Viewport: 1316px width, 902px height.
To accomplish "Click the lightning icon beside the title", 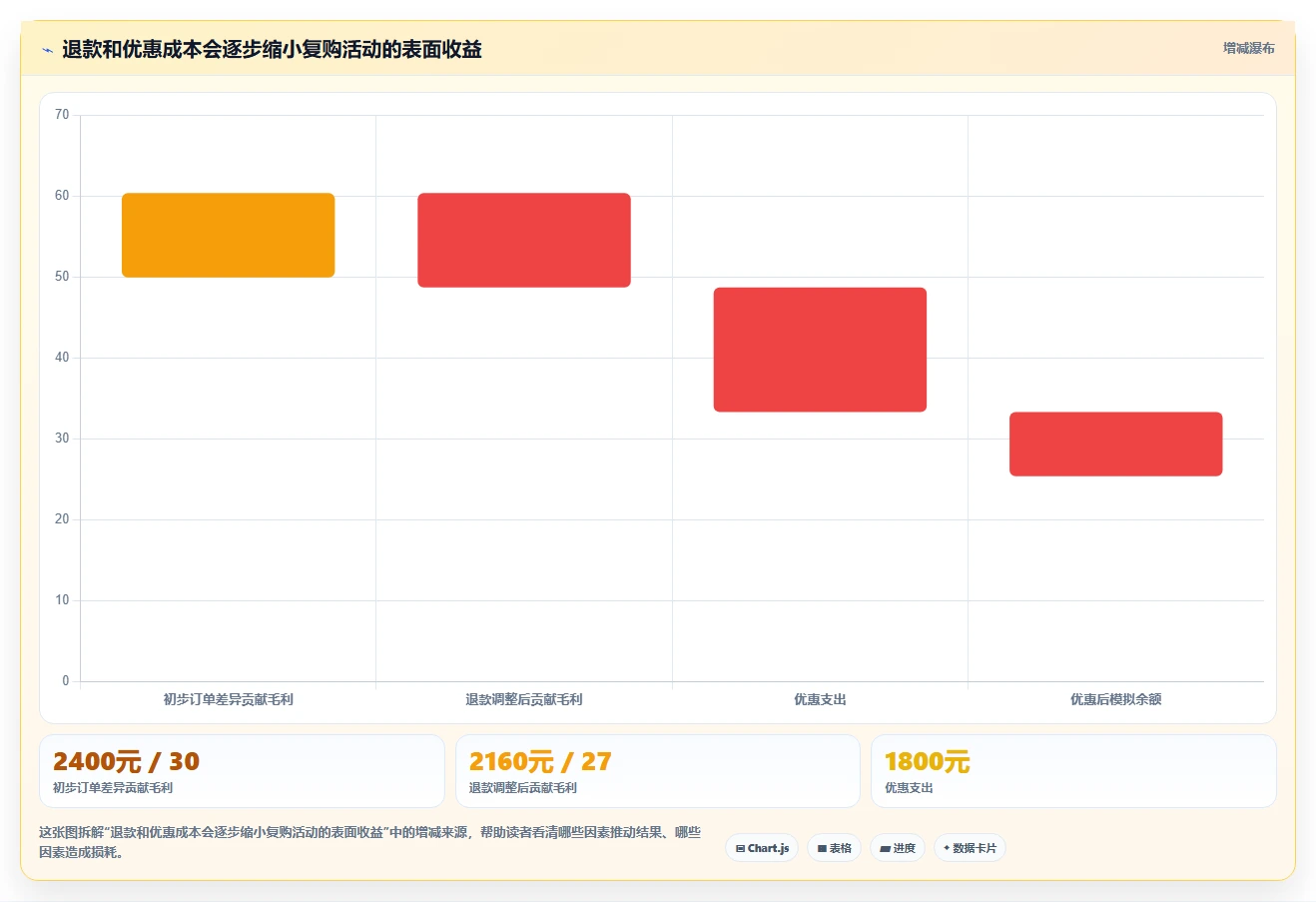I will [x=47, y=50].
